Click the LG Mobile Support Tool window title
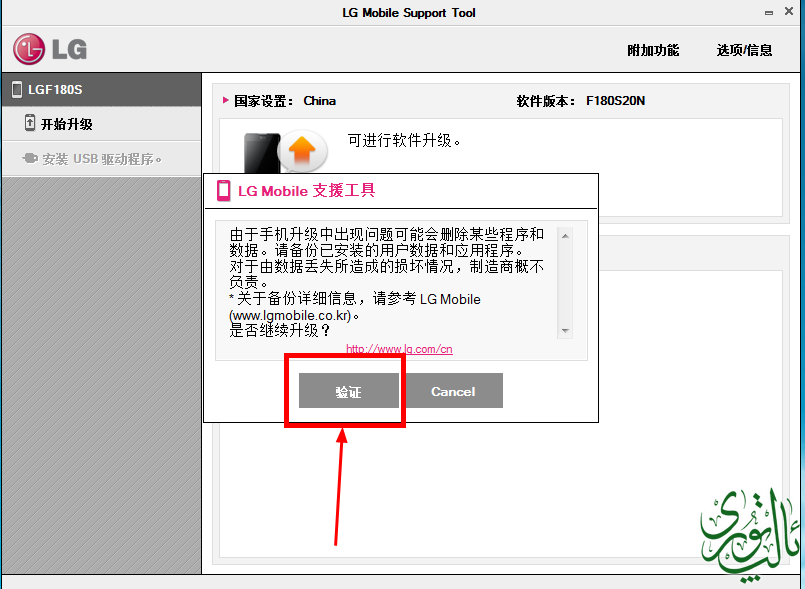805x589 pixels. (x=409, y=13)
